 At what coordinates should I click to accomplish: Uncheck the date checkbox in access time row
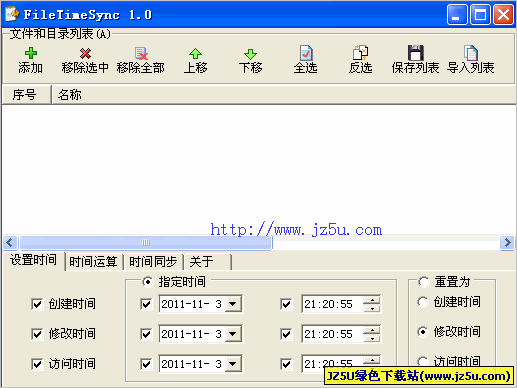pyautogui.click(x=146, y=364)
